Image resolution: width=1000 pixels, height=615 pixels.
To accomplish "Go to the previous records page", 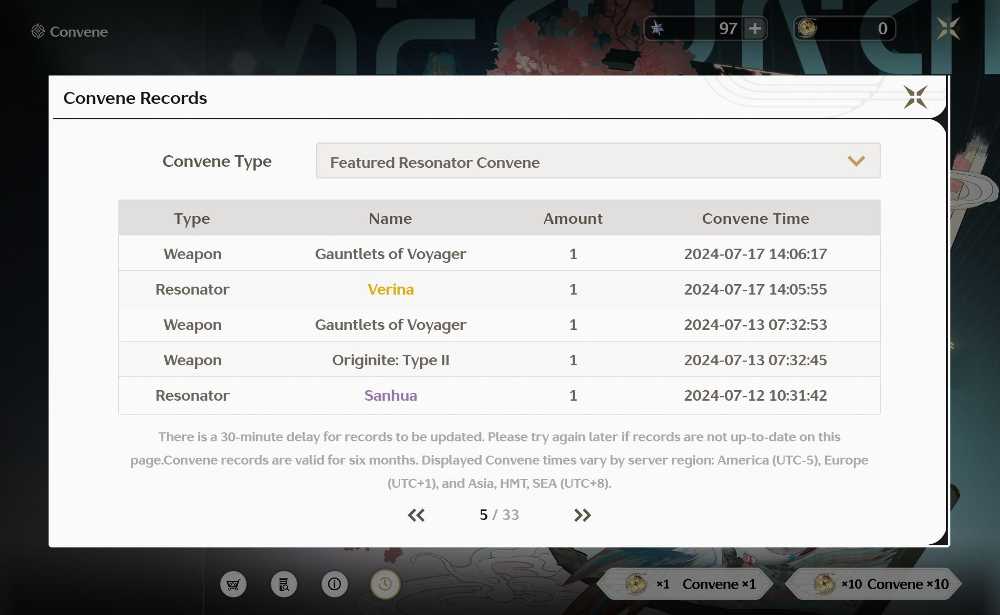I will pyautogui.click(x=416, y=515).
